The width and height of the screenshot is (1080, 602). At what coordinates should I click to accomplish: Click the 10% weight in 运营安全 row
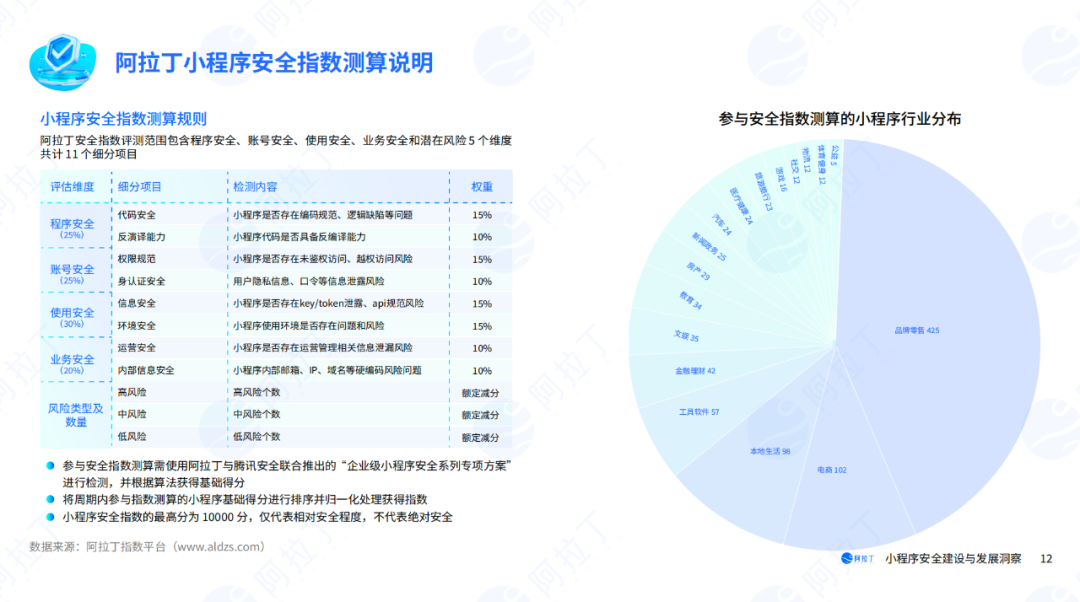pyautogui.click(x=481, y=348)
